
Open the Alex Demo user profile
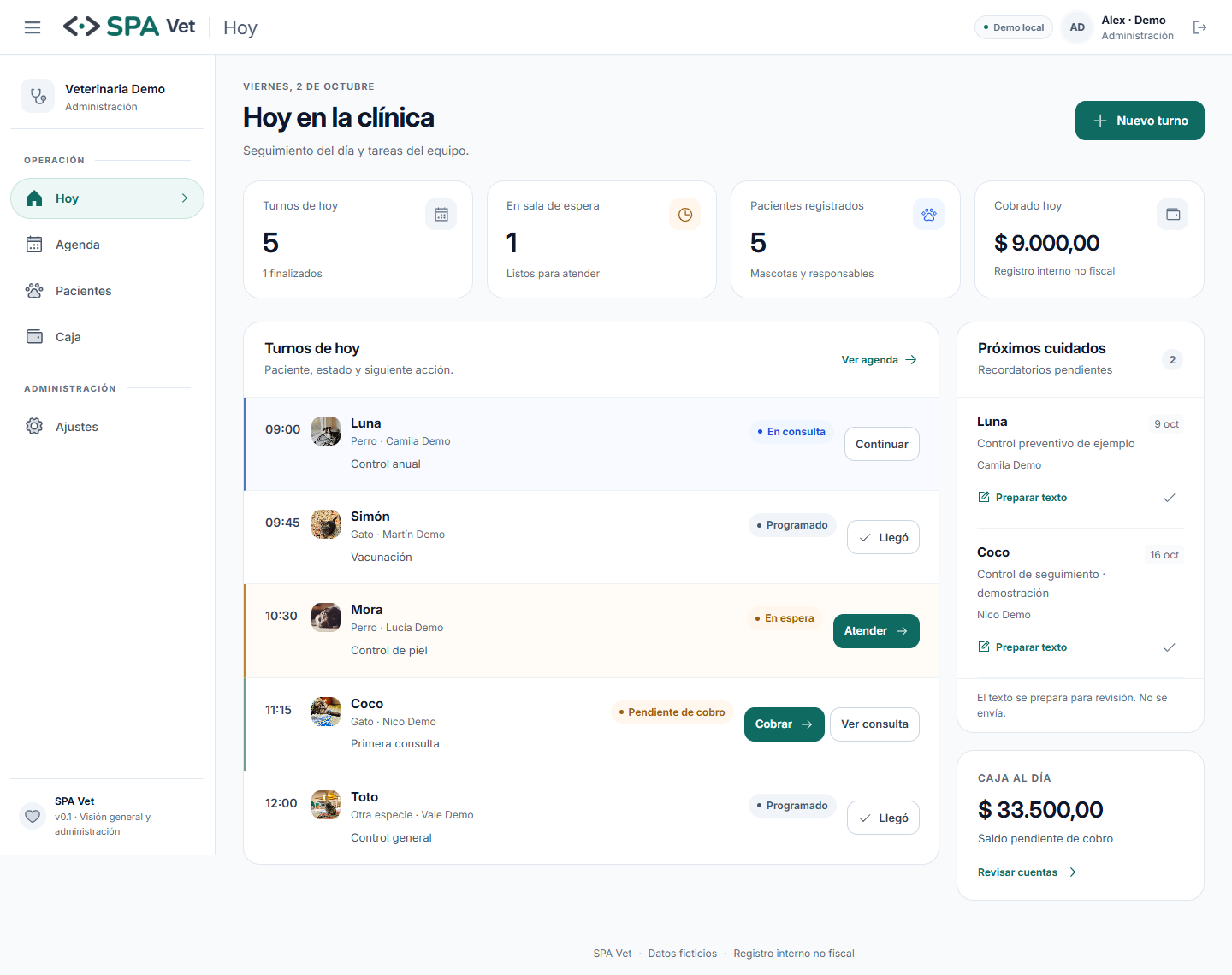click(x=1119, y=27)
